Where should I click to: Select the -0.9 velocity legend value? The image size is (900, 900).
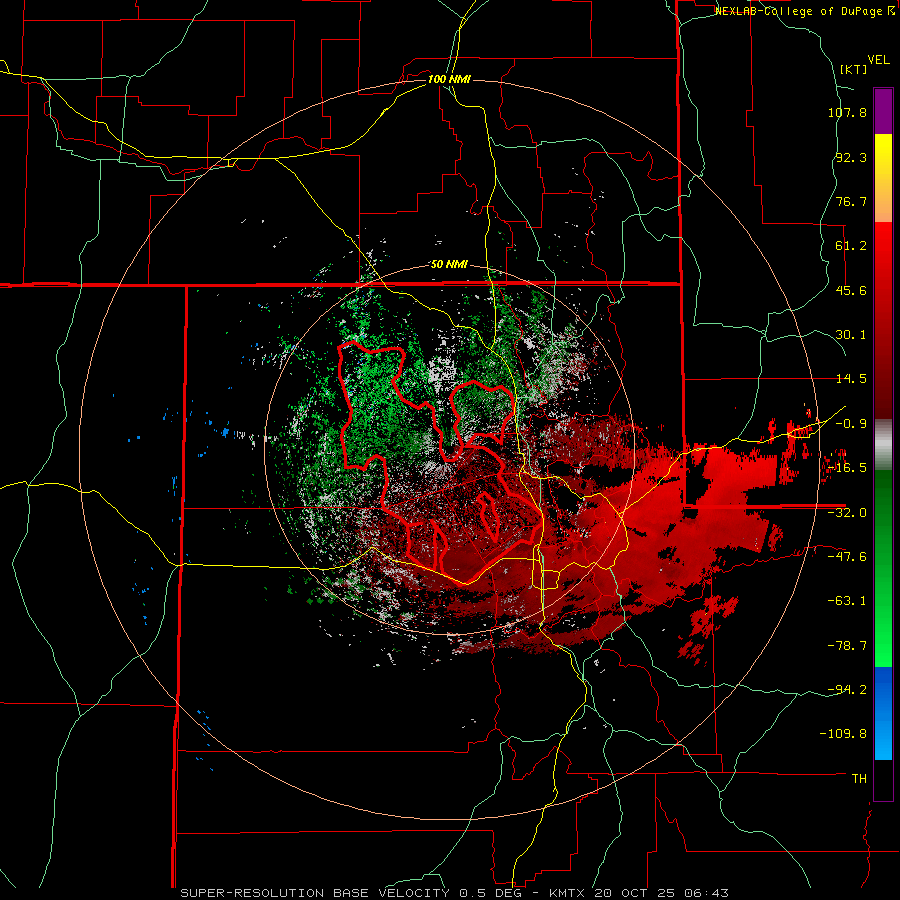point(851,424)
